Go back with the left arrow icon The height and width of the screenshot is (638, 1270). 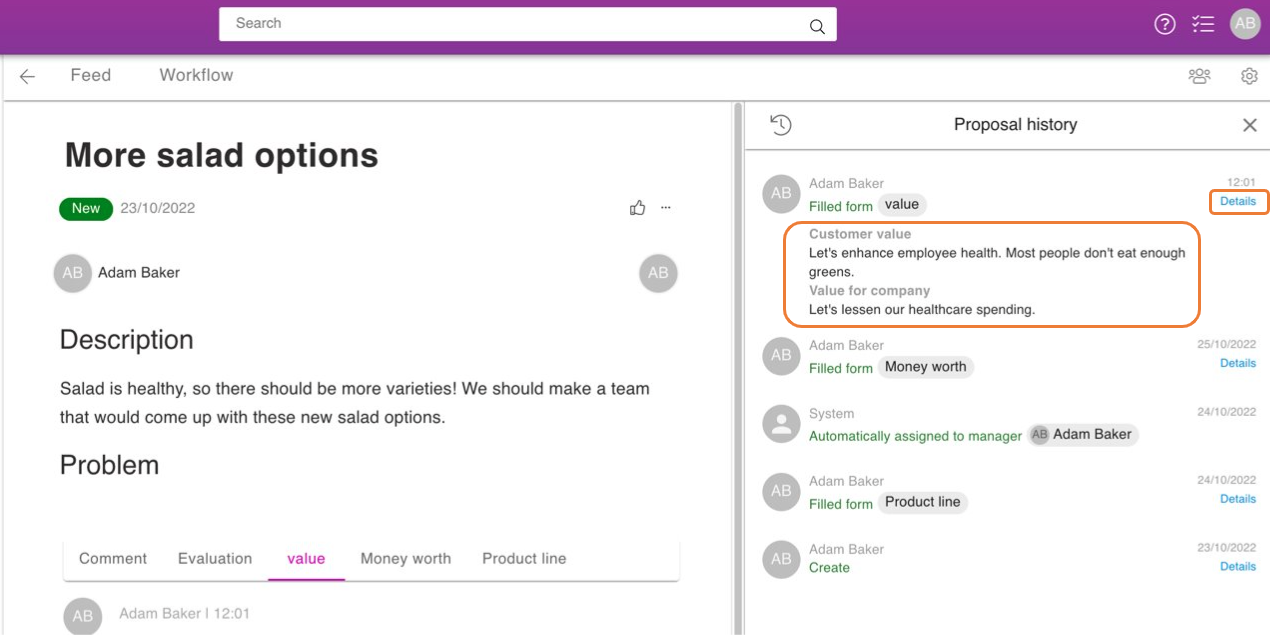[x=27, y=76]
